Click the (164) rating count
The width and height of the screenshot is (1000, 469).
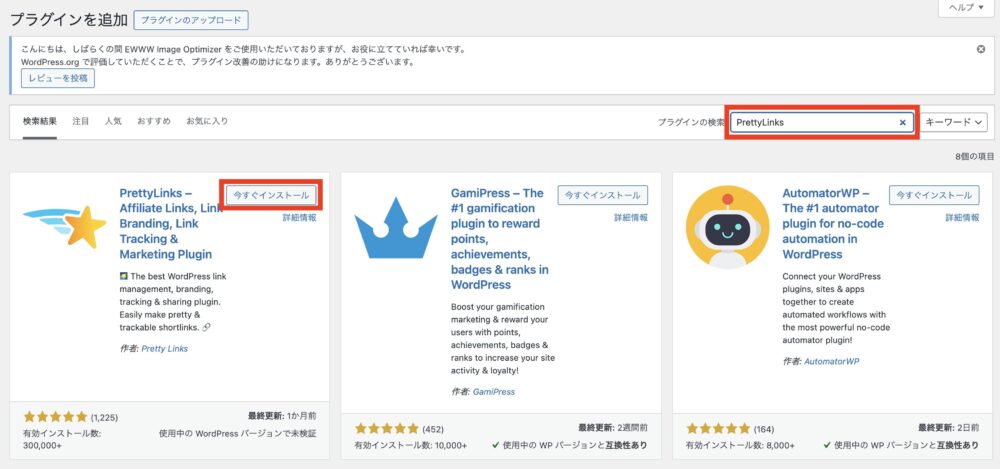coord(764,429)
